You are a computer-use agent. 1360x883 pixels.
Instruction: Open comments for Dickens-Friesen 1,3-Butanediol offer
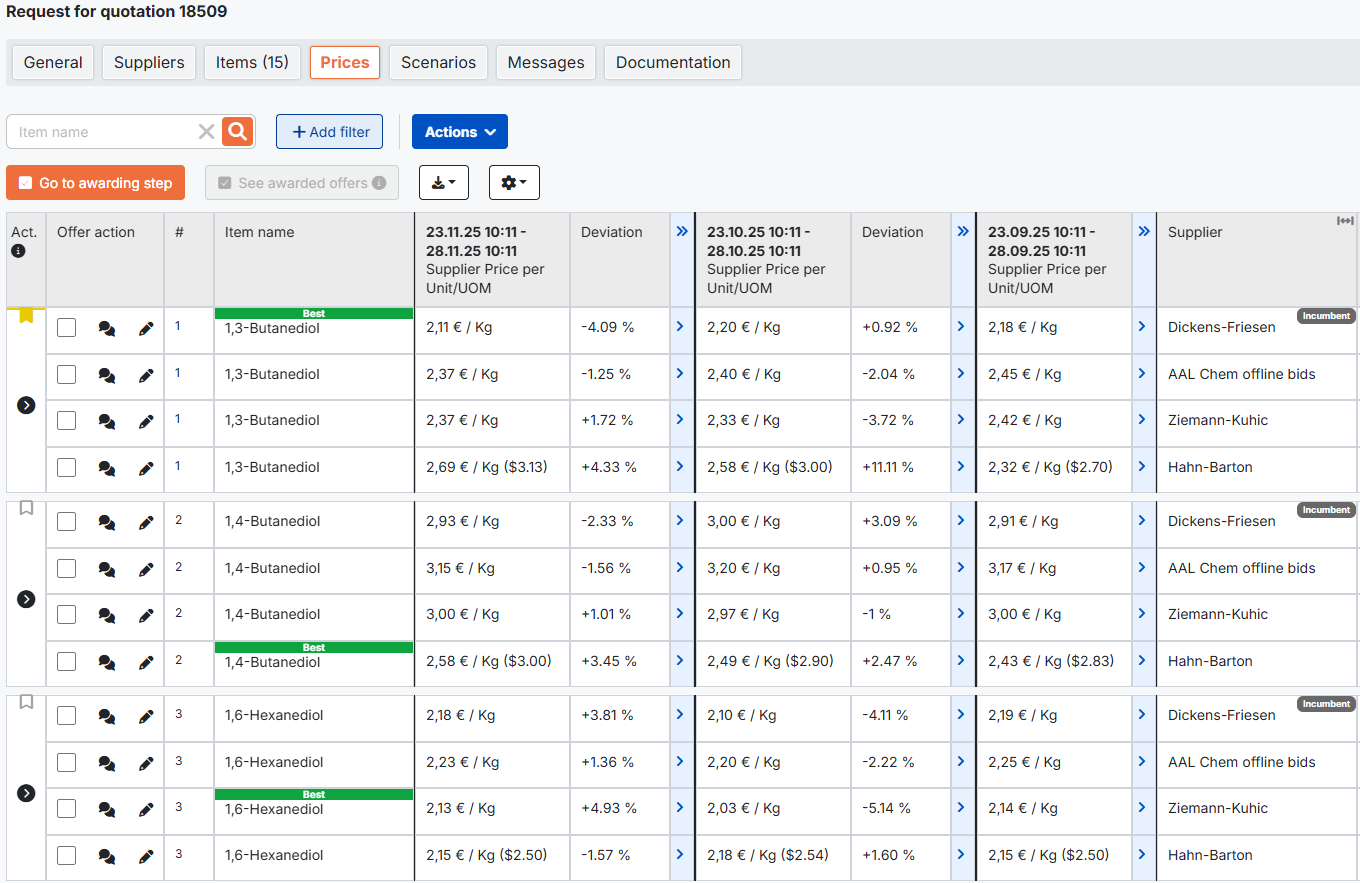[107, 328]
